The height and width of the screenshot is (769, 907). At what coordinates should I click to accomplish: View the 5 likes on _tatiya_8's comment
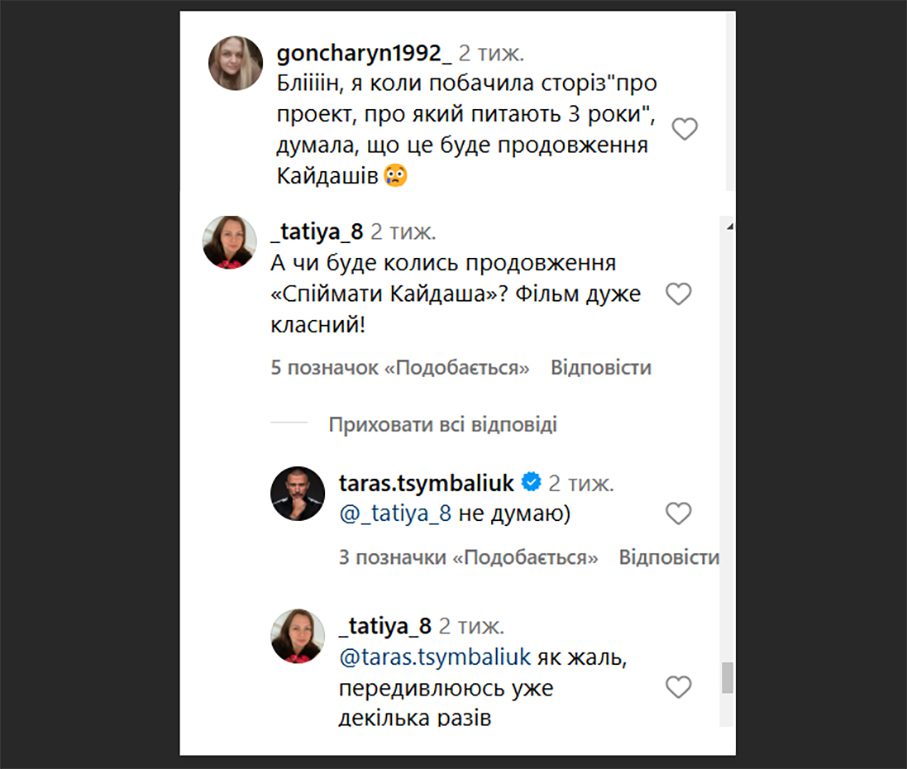(400, 368)
